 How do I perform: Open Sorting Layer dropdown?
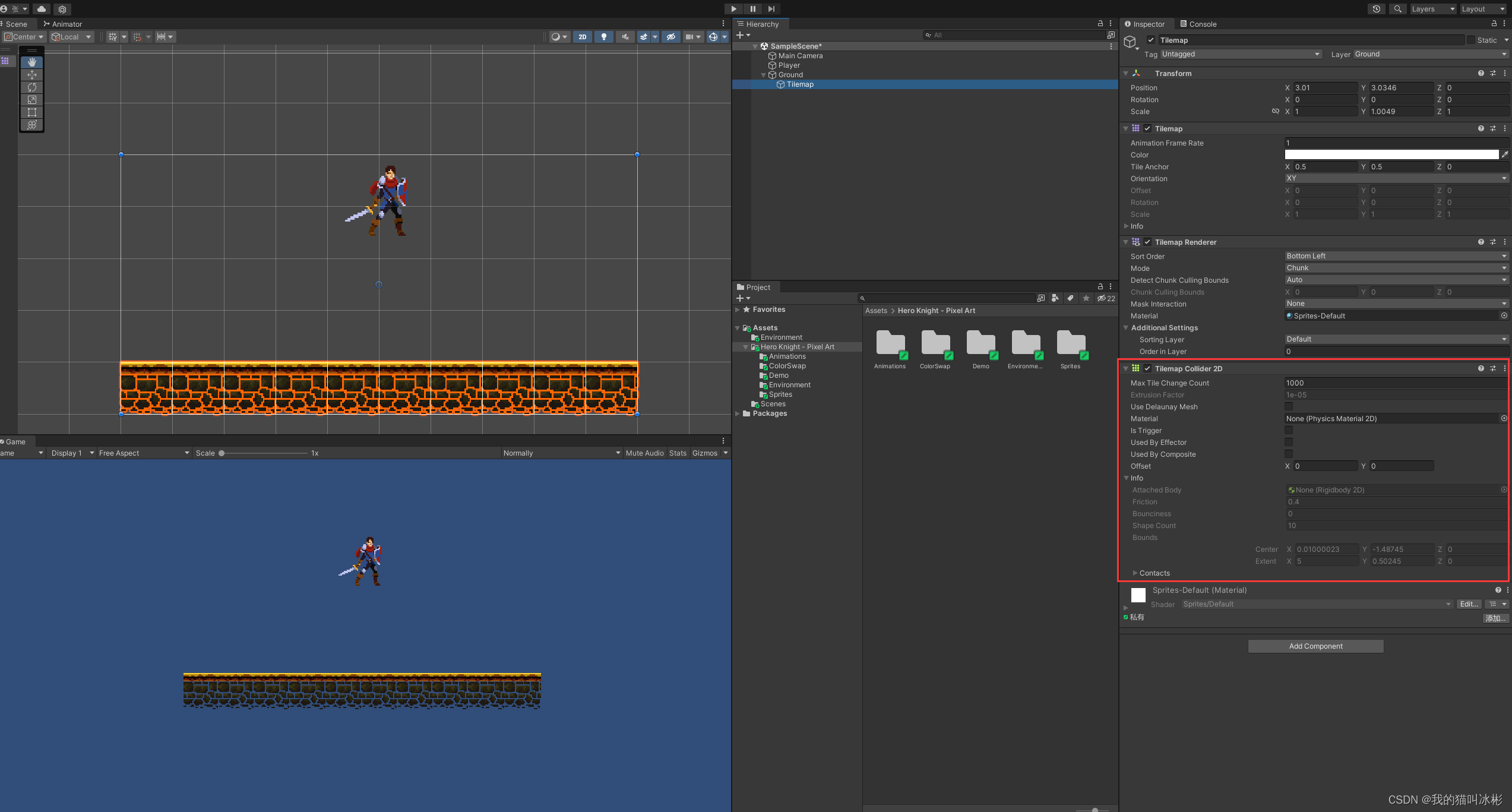1396,339
